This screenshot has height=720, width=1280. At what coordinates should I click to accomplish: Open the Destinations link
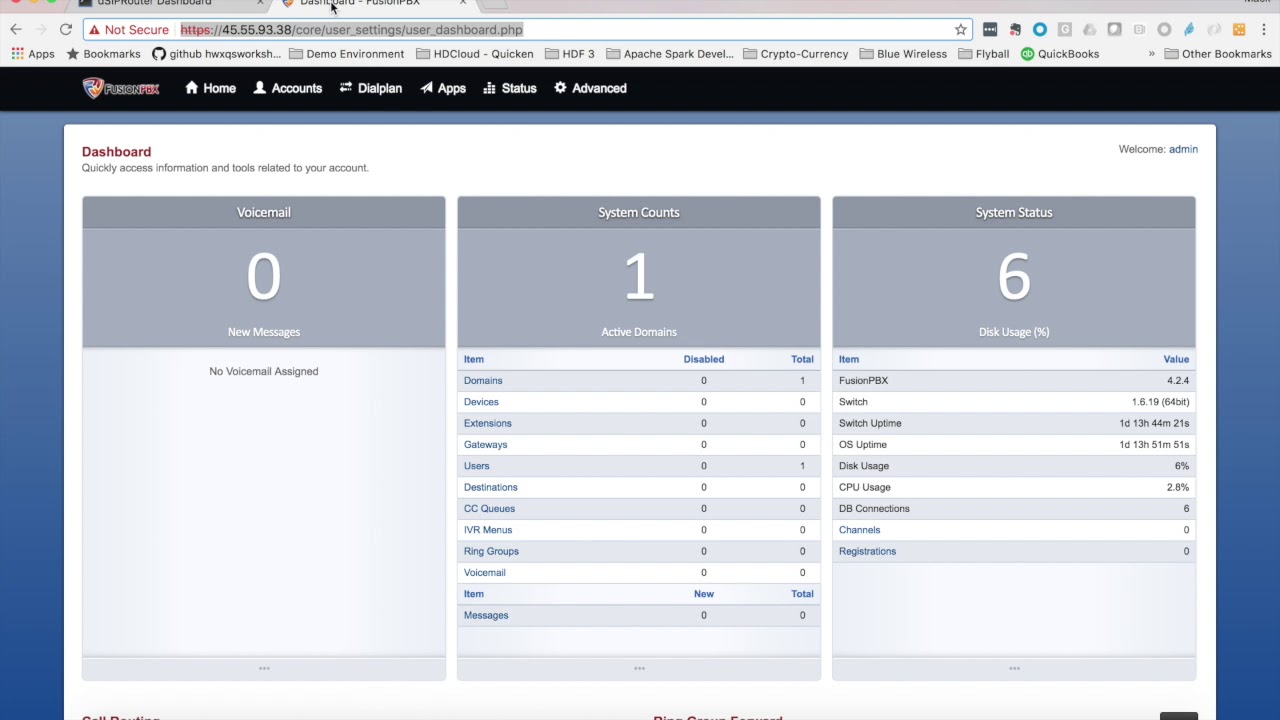pos(491,487)
